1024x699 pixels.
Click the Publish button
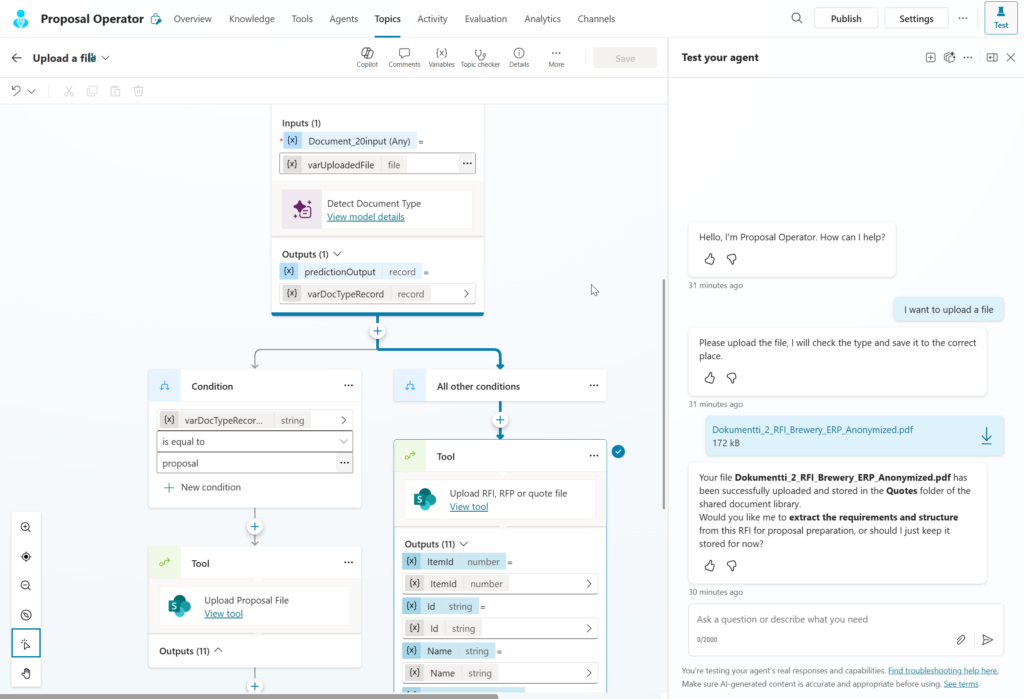(x=845, y=19)
